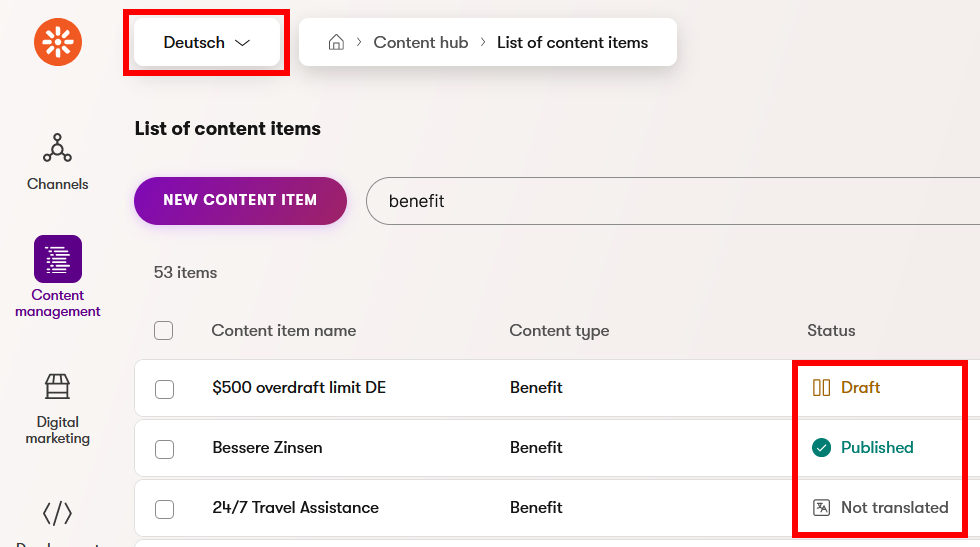Toggle the select-all checkbox in header
Viewport: 980px width, 547px height.
coord(164,331)
